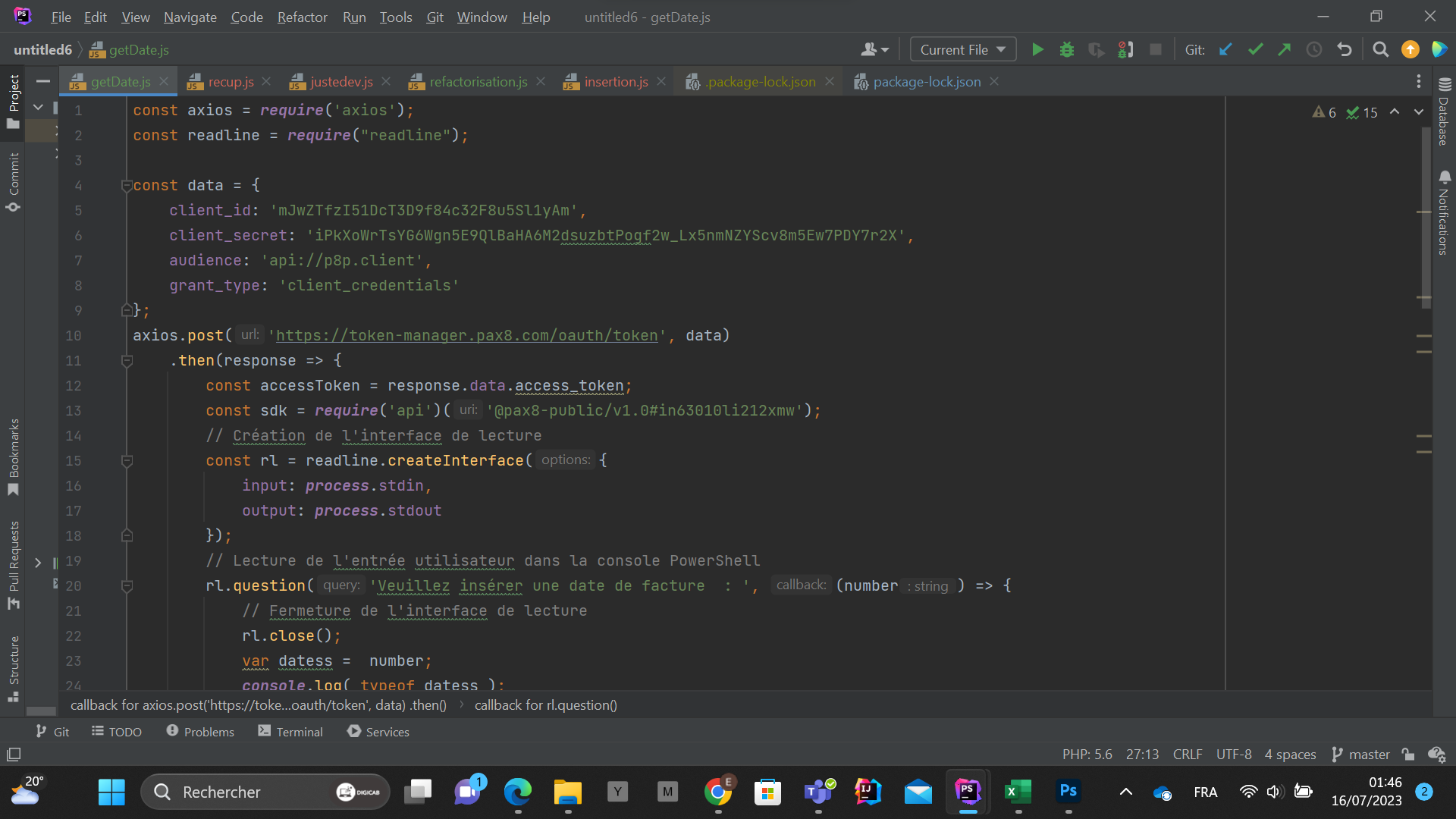Open the master branch selector
The height and width of the screenshot is (819, 1456).
pos(1361,755)
